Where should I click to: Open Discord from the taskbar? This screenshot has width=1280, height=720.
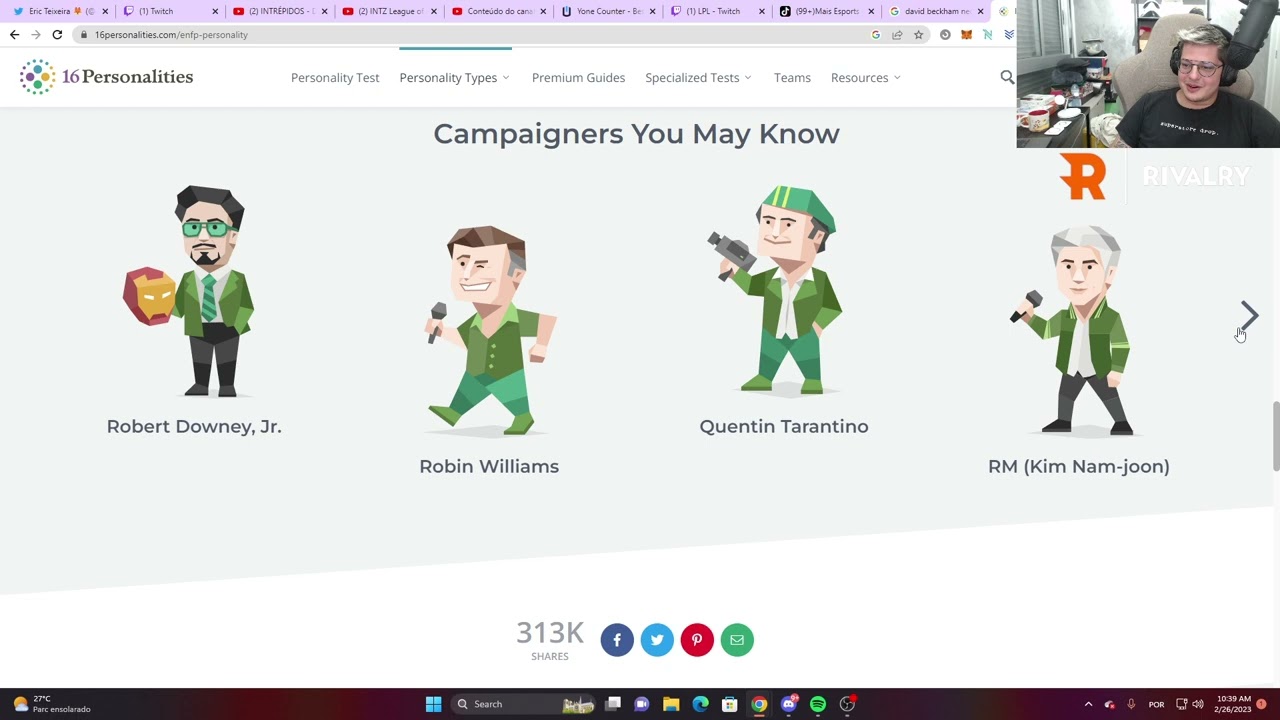(789, 704)
